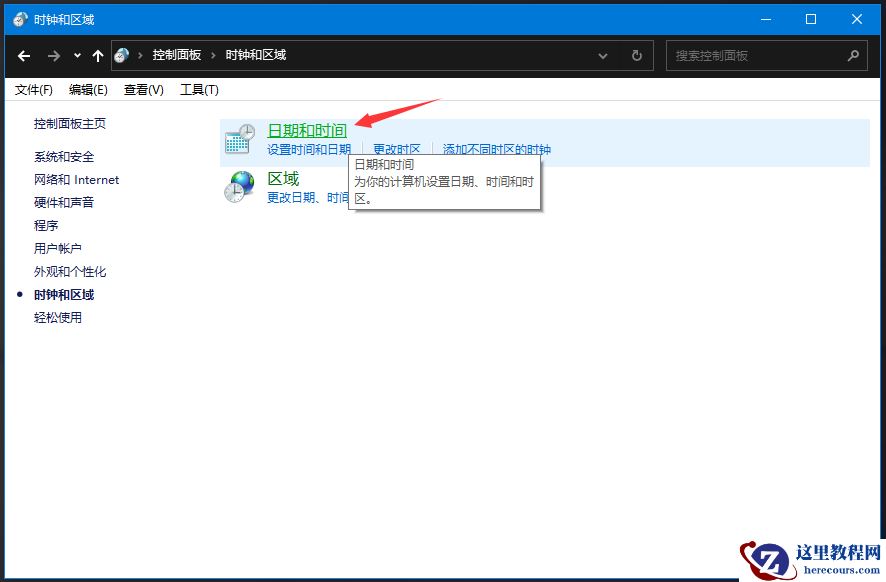The image size is (886, 582).
Task: Click the 更改时区 link
Action: click(x=396, y=148)
